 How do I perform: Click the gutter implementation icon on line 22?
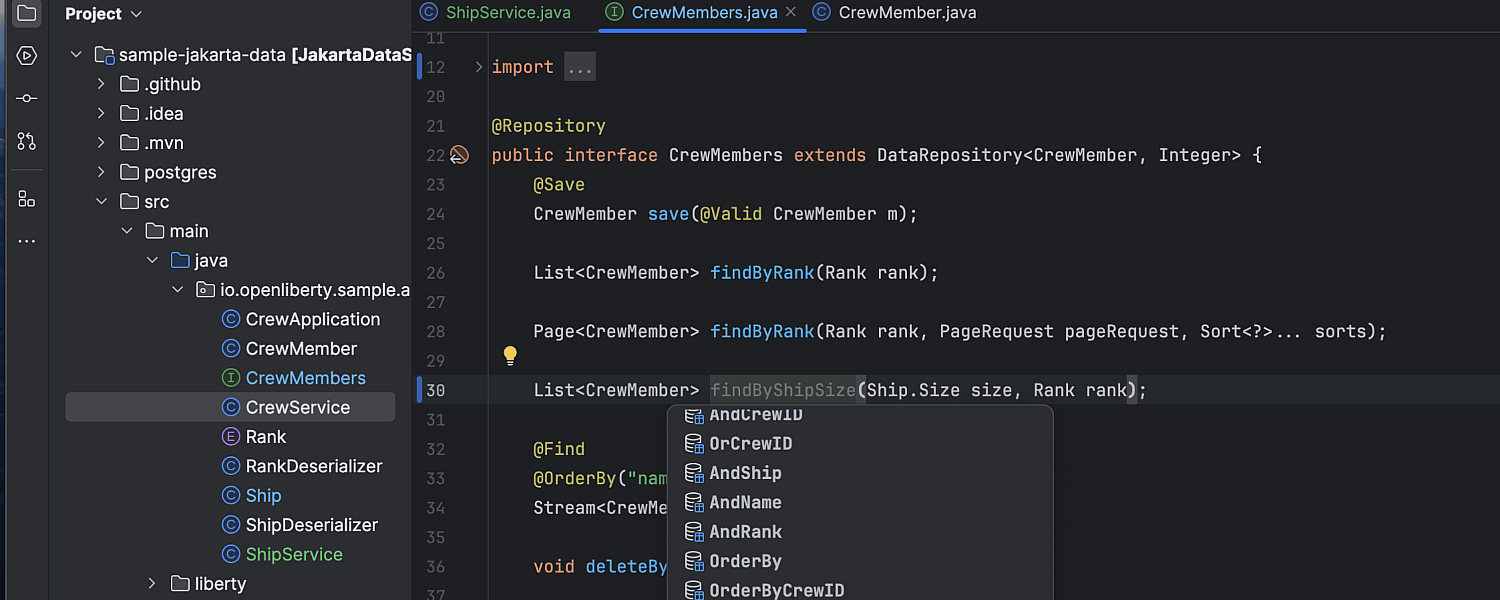[459, 155]
